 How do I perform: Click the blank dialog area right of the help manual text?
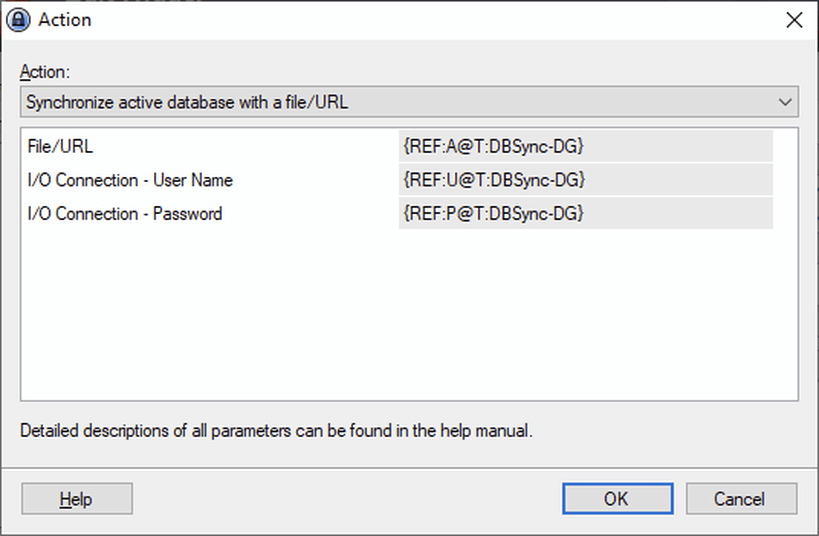[680, 432]
